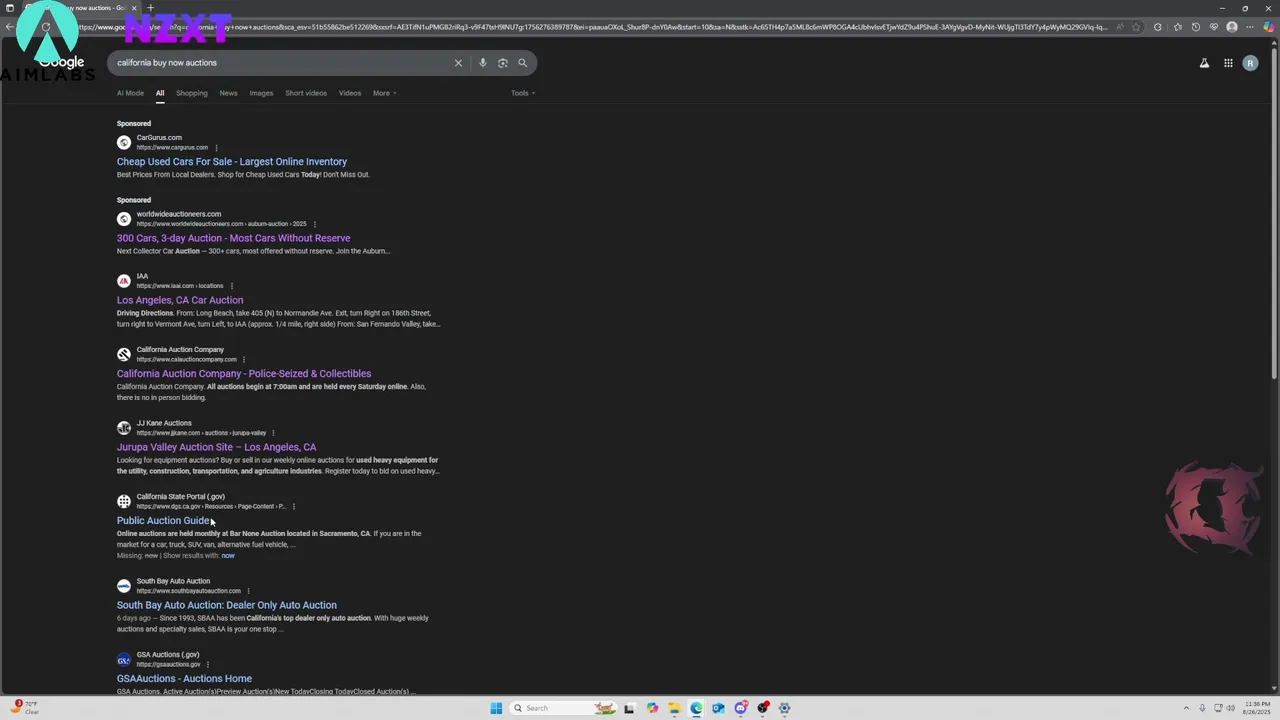Open the Google account avatar menu
The image size is (1280, 720).
[1250, 63]
